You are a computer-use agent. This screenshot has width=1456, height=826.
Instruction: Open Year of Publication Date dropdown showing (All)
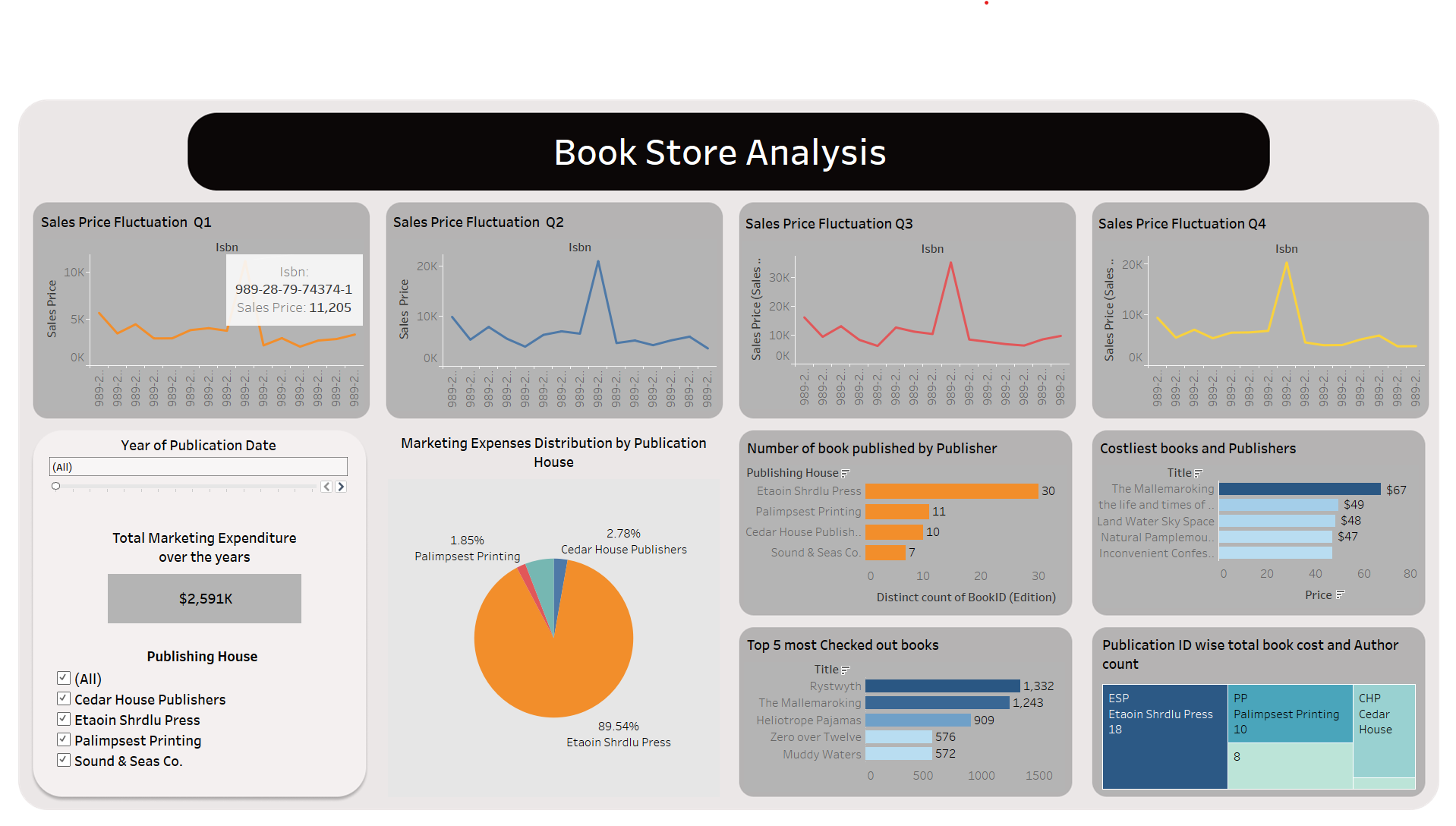tap(198, 467)
